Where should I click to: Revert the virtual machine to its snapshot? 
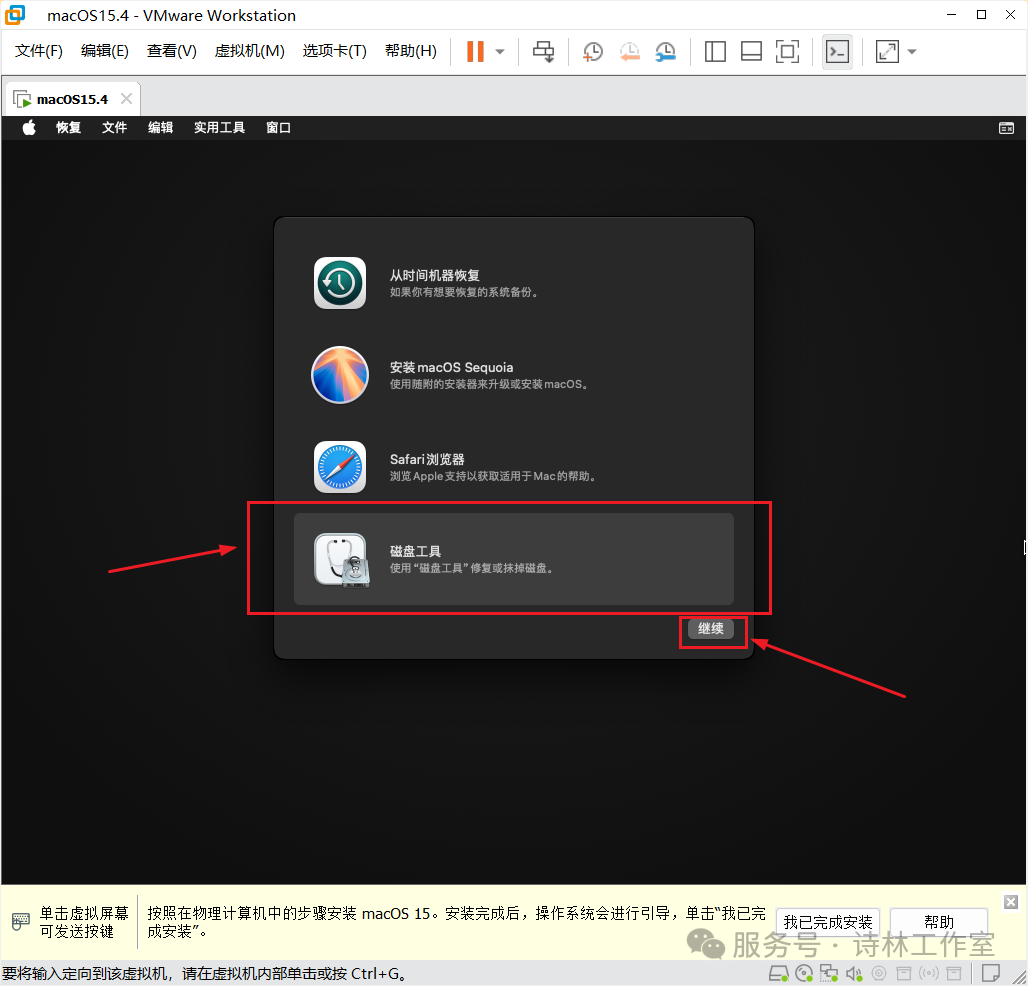[629, 51]
